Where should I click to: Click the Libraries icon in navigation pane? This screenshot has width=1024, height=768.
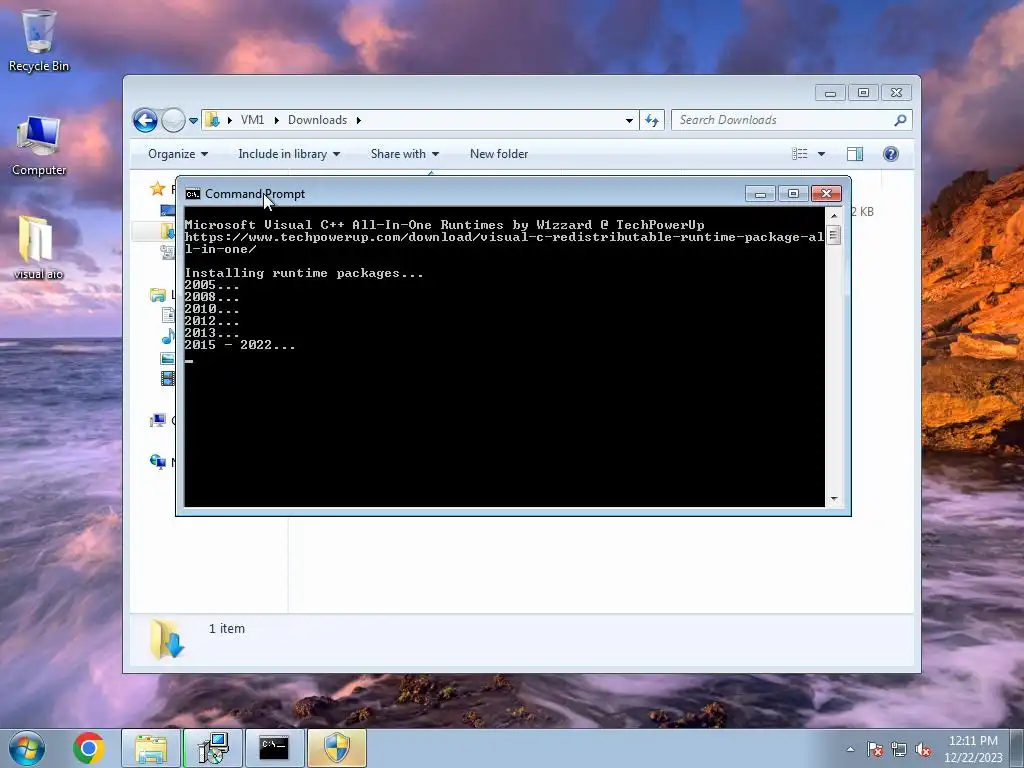coord(157,295)
